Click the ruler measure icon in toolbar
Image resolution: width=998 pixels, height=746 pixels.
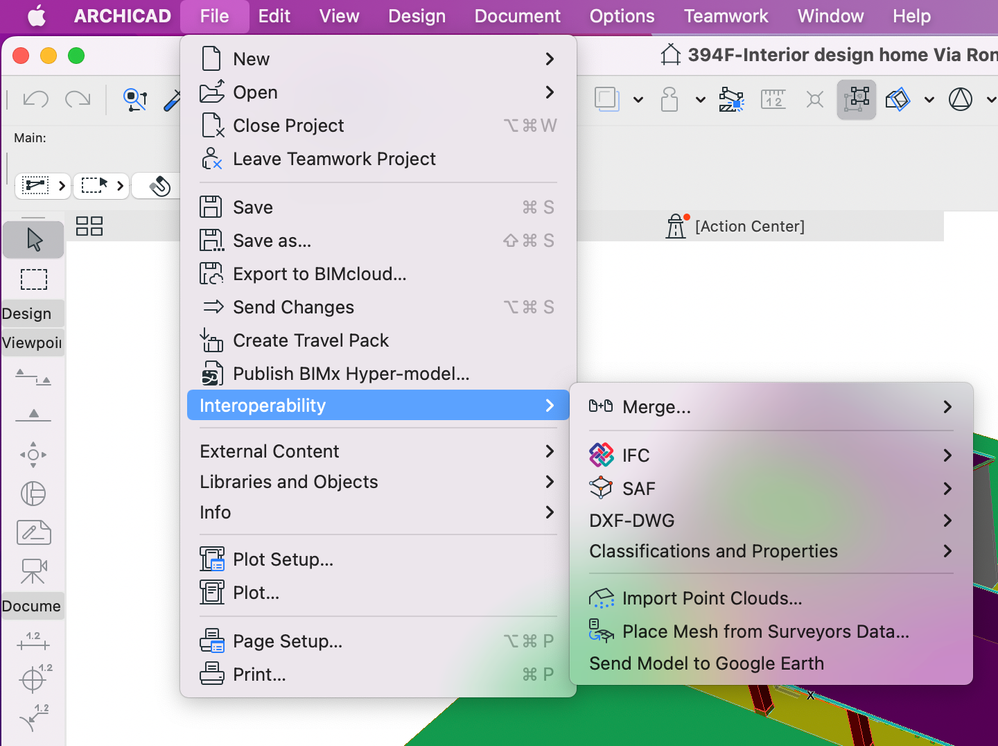(773, 99)
